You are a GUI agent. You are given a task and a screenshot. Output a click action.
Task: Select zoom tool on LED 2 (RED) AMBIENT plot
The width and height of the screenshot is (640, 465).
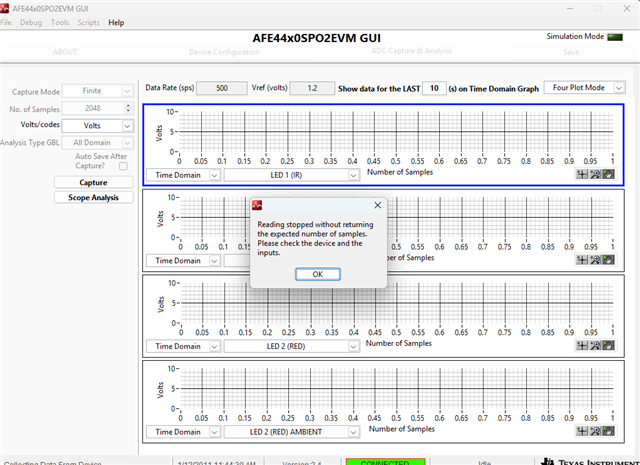595,431
